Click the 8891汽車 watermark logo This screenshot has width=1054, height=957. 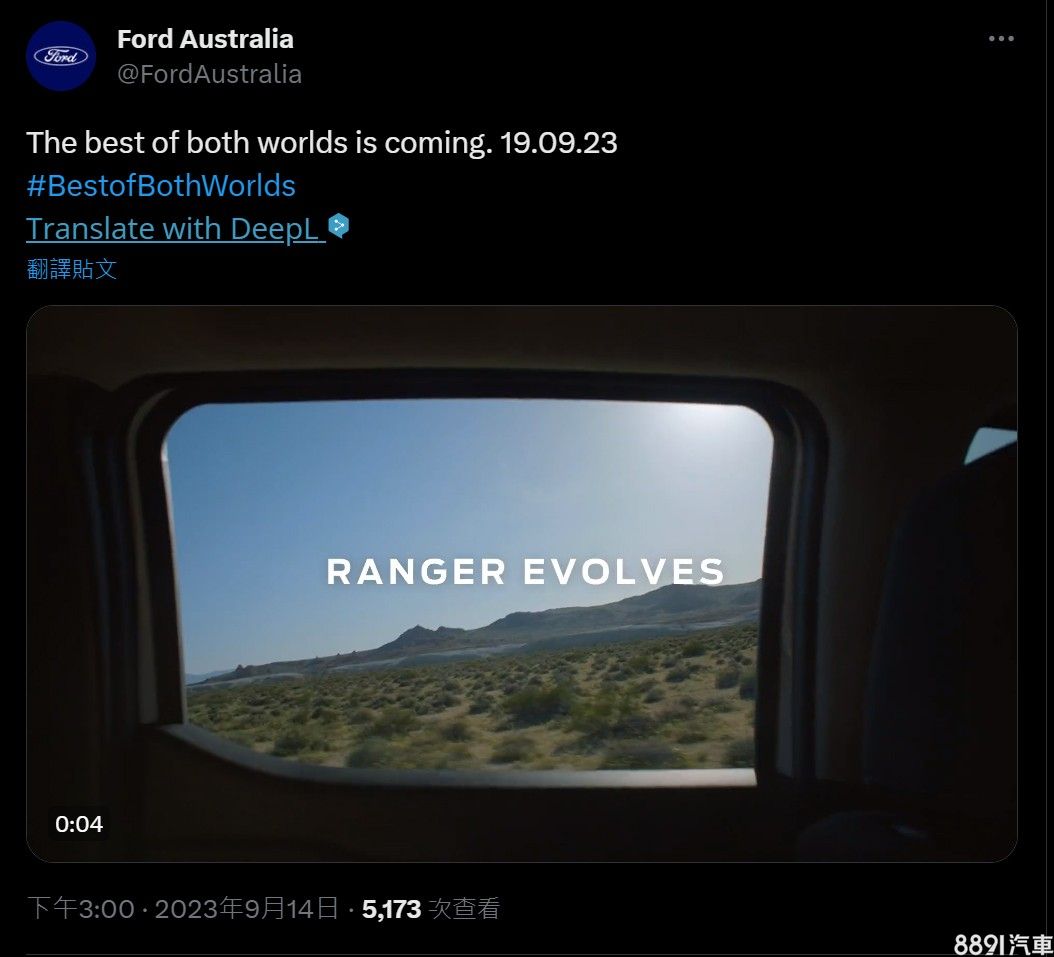(1002, 944)
